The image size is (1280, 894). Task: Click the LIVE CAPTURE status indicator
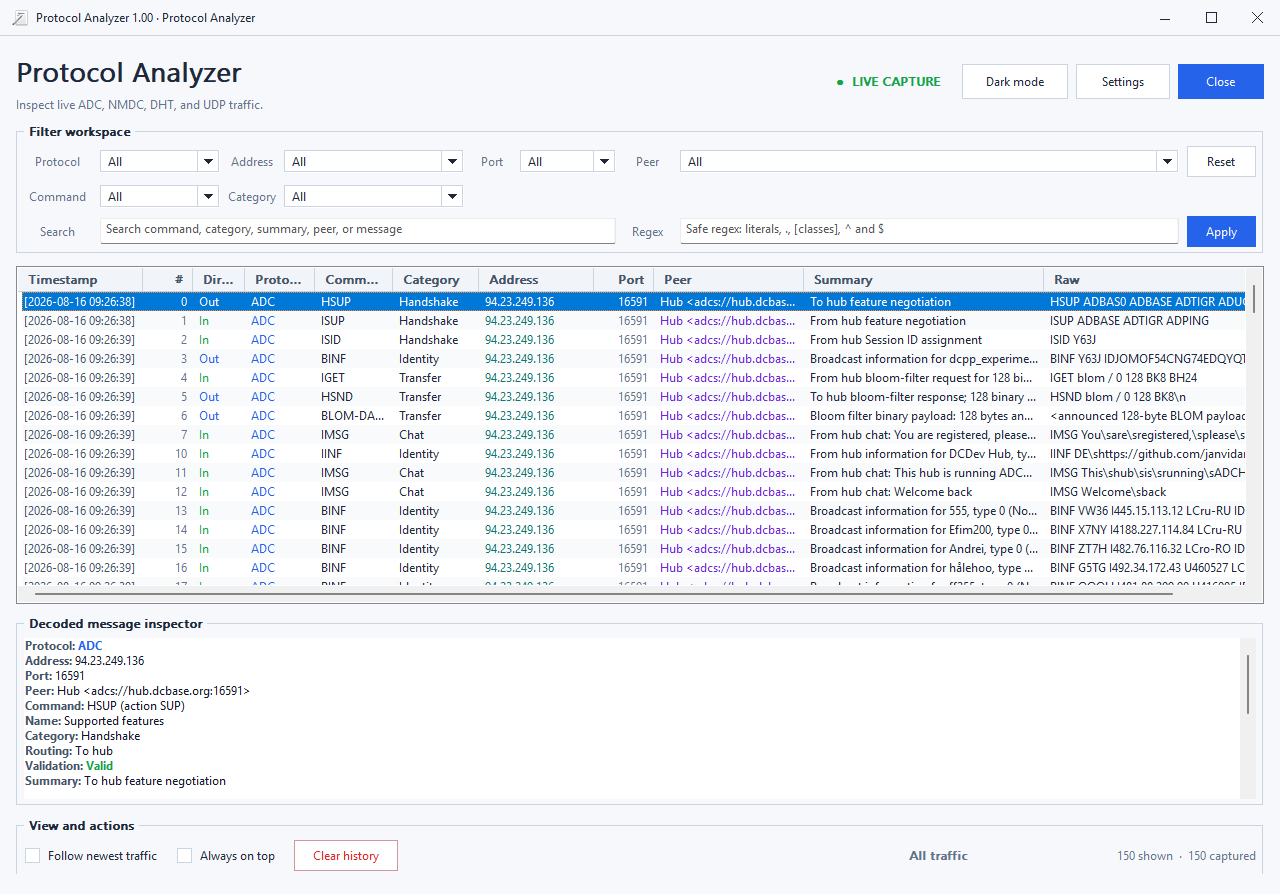coord(889,82)
